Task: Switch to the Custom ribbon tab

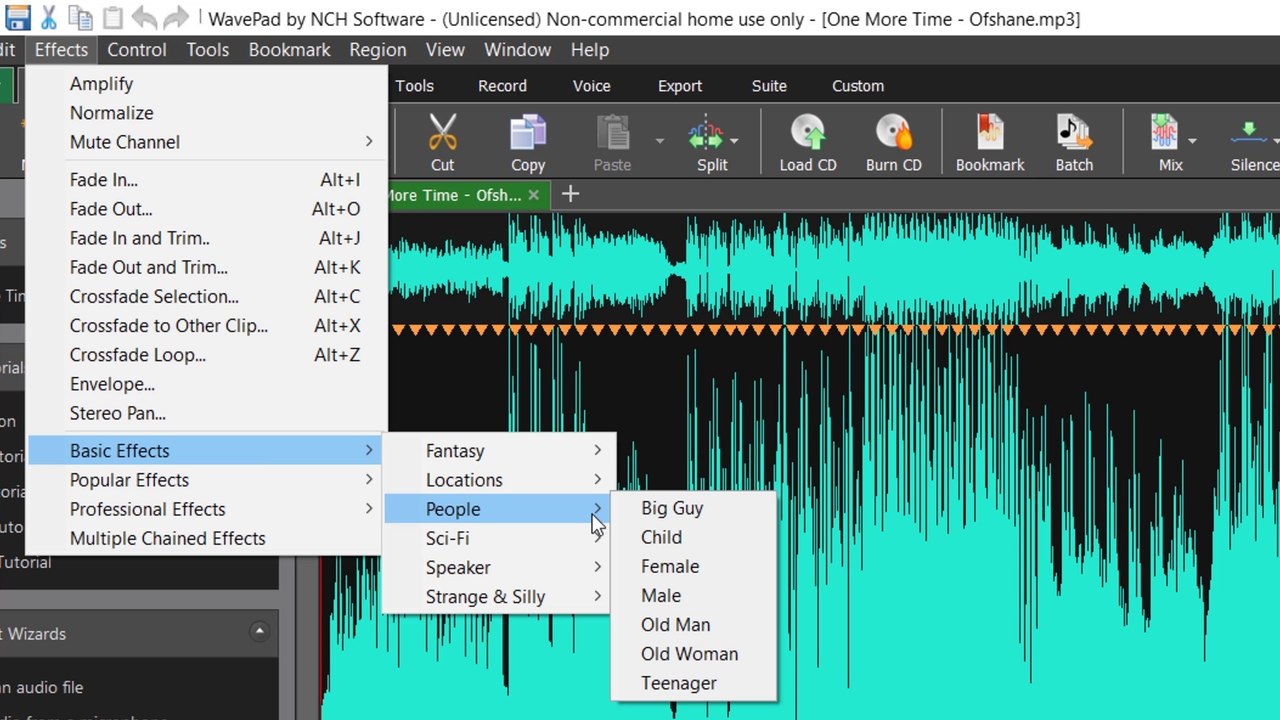Action: pos(858,86)
